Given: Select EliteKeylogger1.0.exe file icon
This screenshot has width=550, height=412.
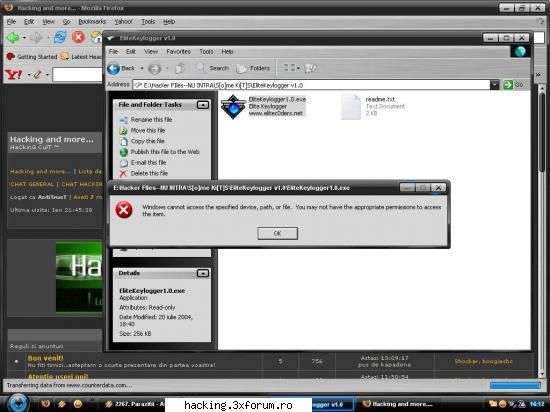Looking at the screenshot, I should tap(233, 107).
